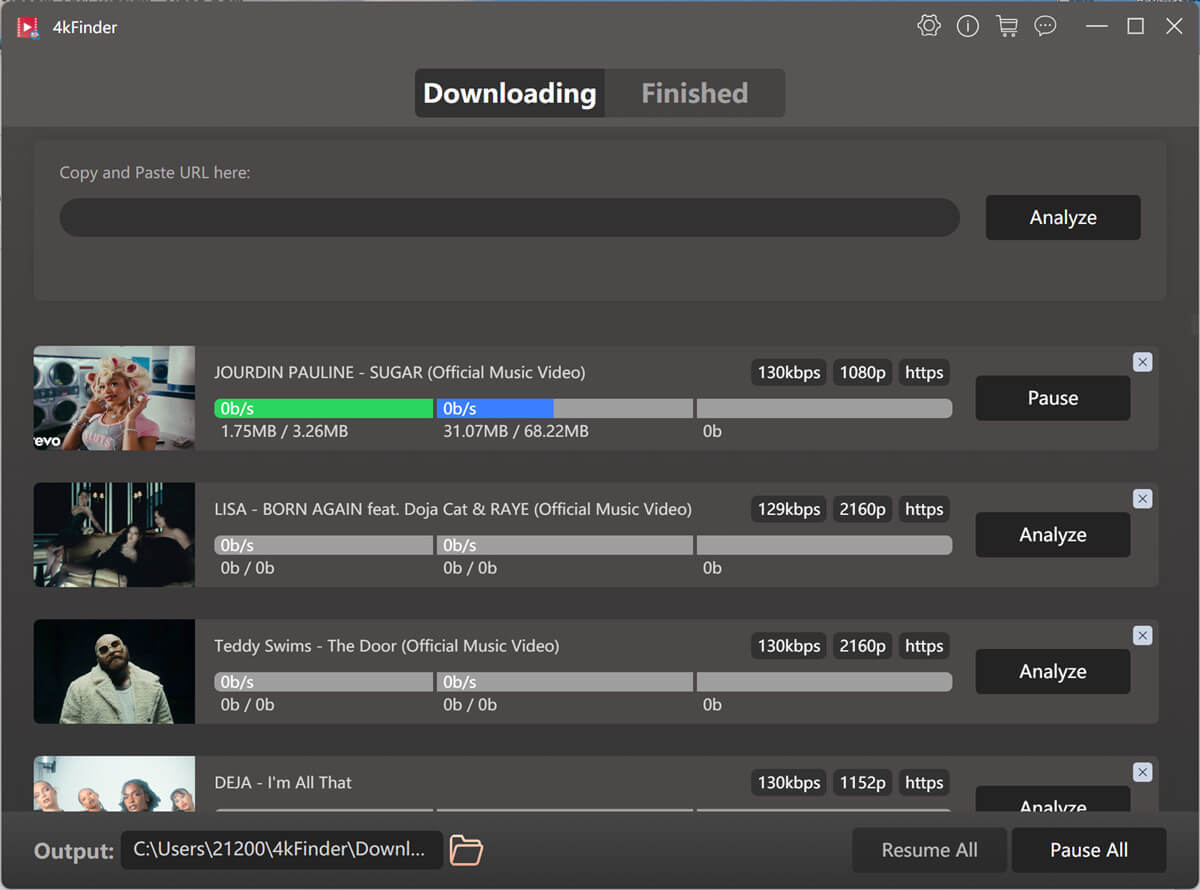Click the 130kbps badge on SUGAR row

pos(789,372)
